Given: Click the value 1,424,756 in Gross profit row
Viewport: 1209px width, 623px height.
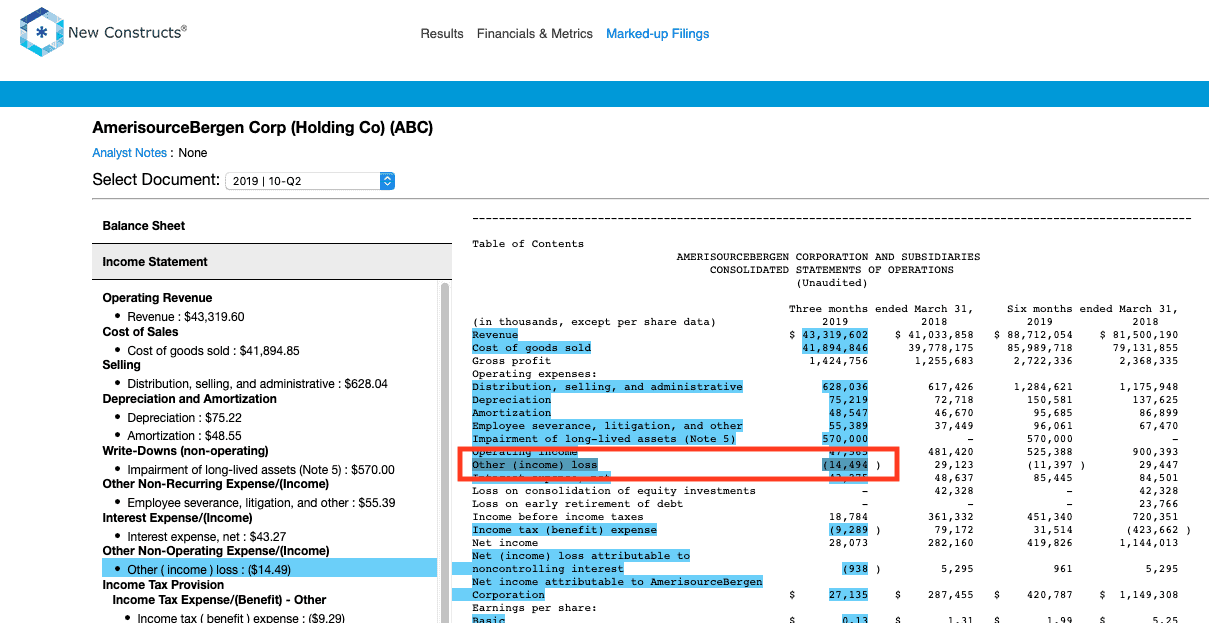Looking at the screenshot, I should (x=838, y=361).
